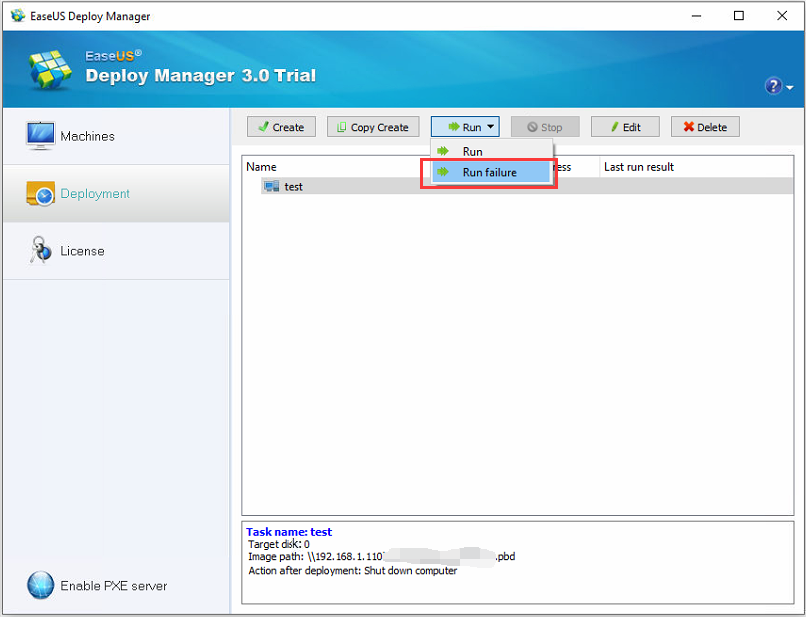Click the copy icon on Copy Create
The height and width of the screenshot is (617, 807).
tap(341, 127)
